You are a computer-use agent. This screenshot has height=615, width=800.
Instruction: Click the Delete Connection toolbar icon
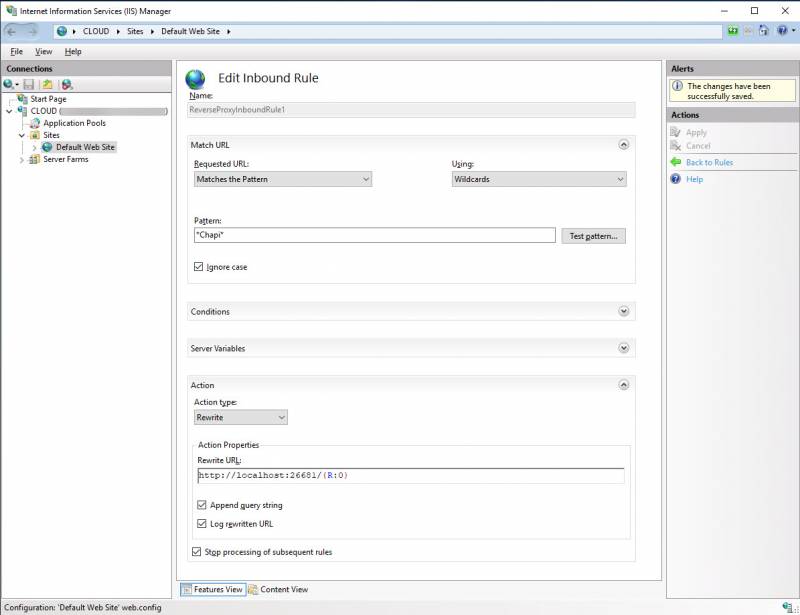click(67, 85)
